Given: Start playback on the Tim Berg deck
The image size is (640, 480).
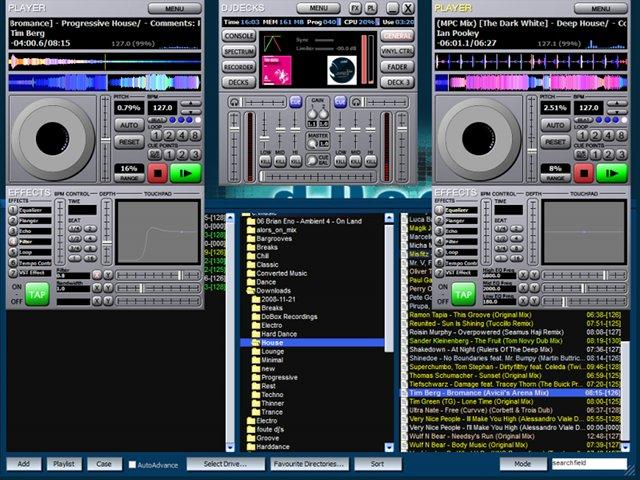Looking at the screenshot, I should pos(186,173).
